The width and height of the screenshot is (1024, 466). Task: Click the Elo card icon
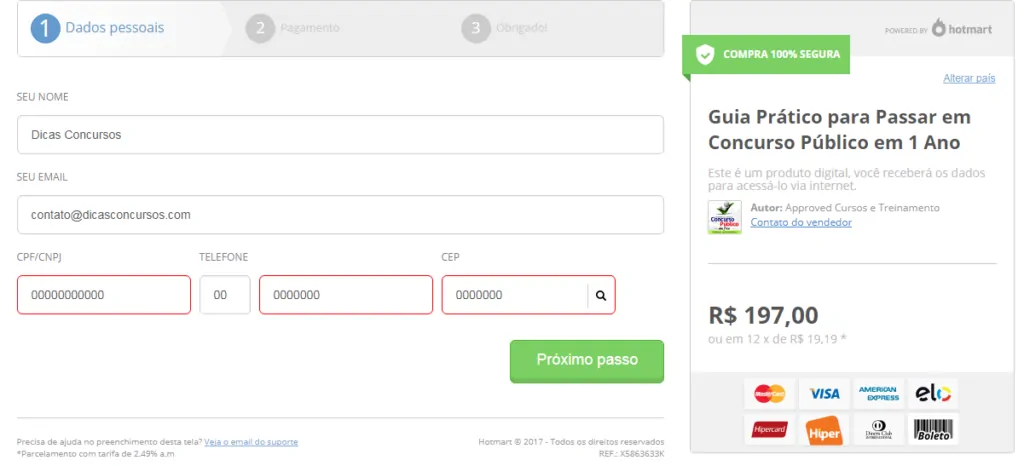pyautogui.click(x=933, y=394)
